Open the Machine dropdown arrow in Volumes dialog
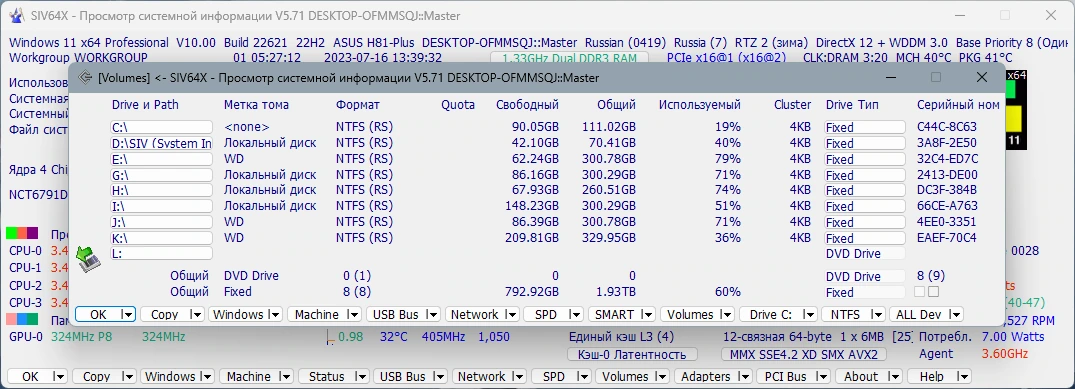 (353, 314)
